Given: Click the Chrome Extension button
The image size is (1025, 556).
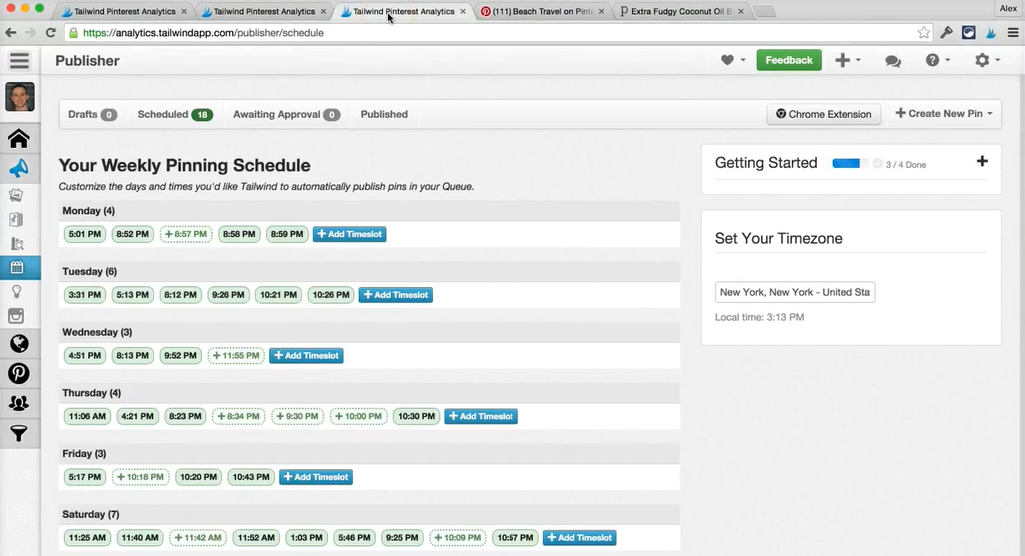Looking at the screenshot, I should 824,114.
